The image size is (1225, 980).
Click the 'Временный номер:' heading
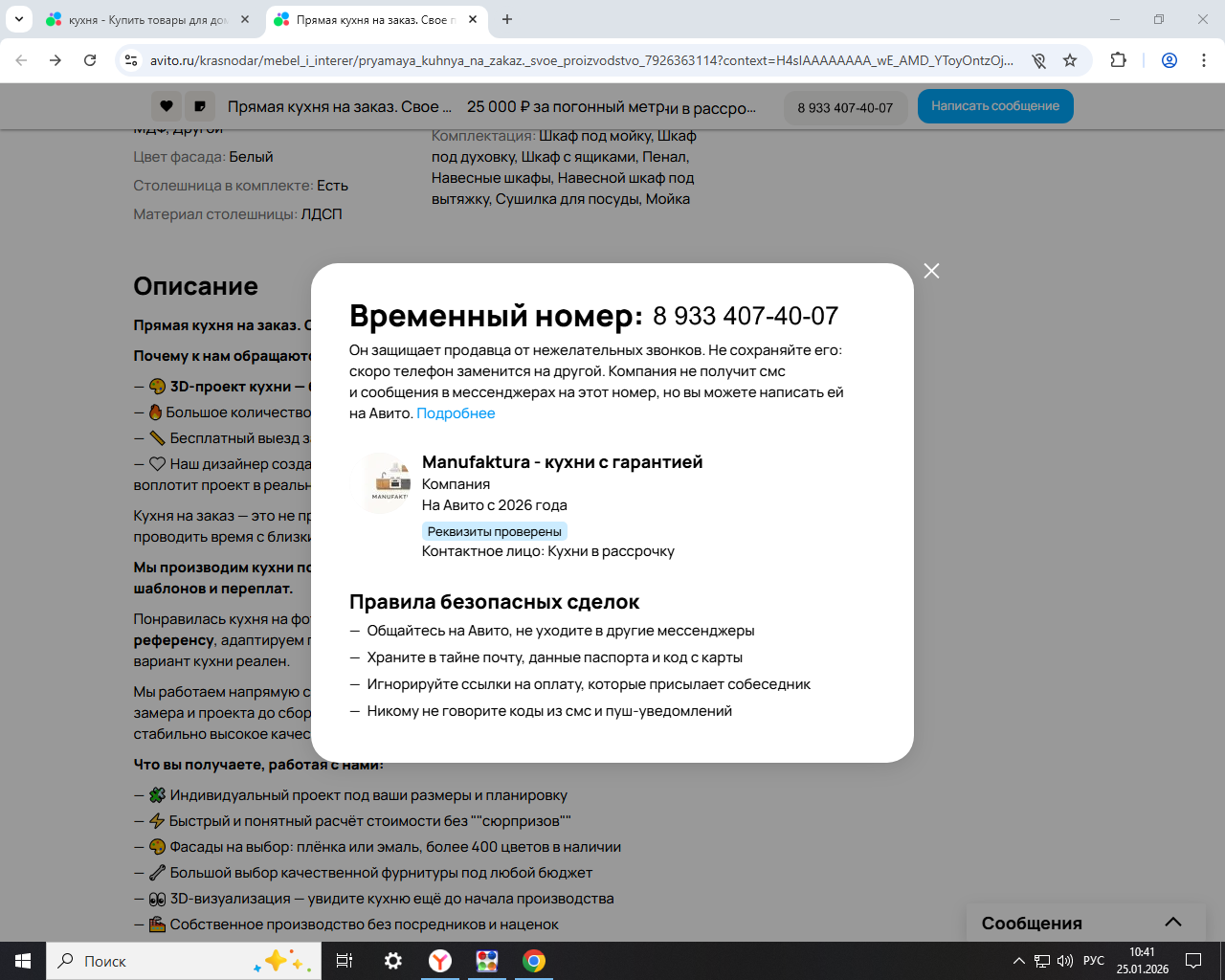[496, 315]
